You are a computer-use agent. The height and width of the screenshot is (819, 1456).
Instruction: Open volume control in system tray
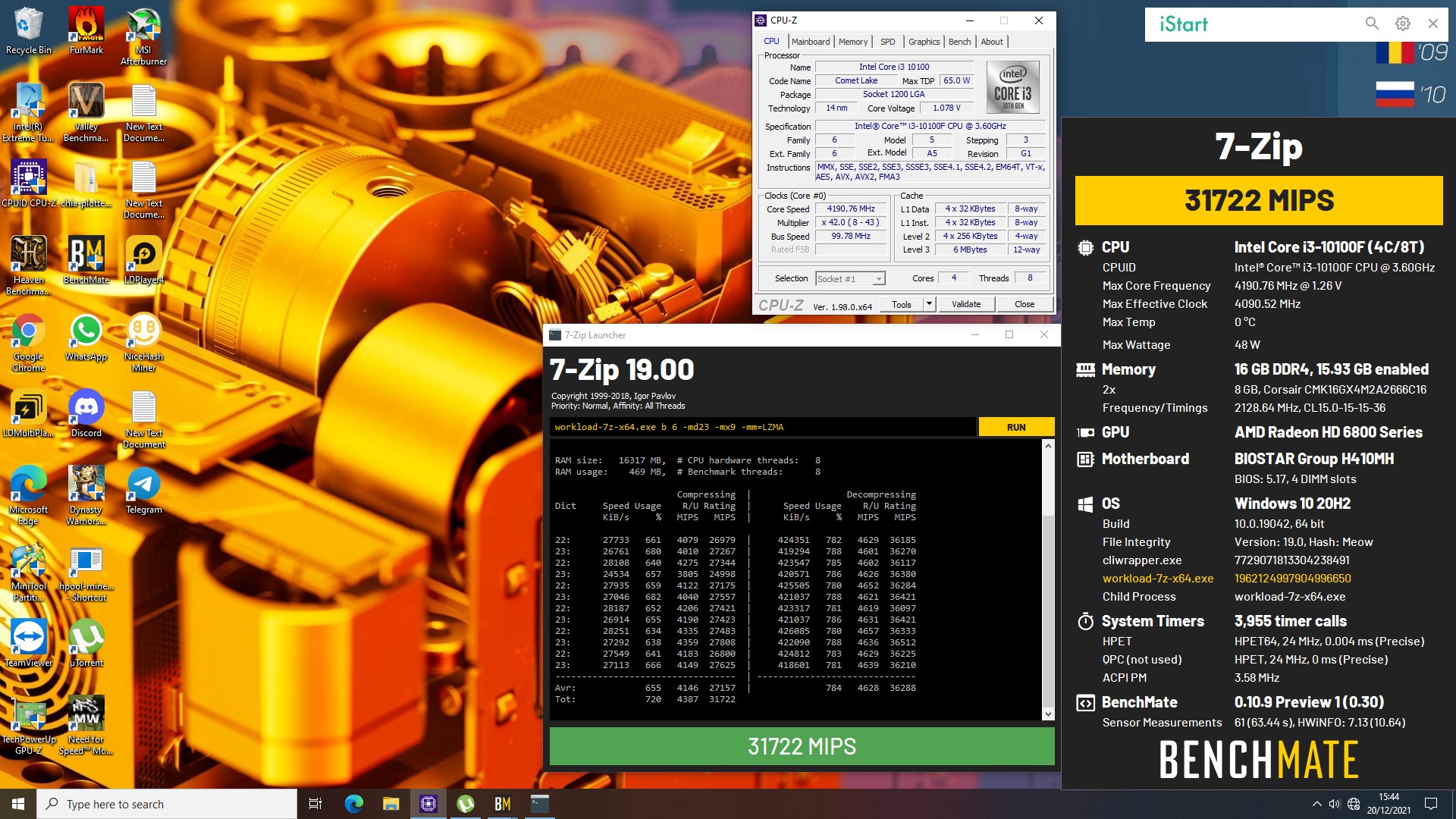point(1335,804)
